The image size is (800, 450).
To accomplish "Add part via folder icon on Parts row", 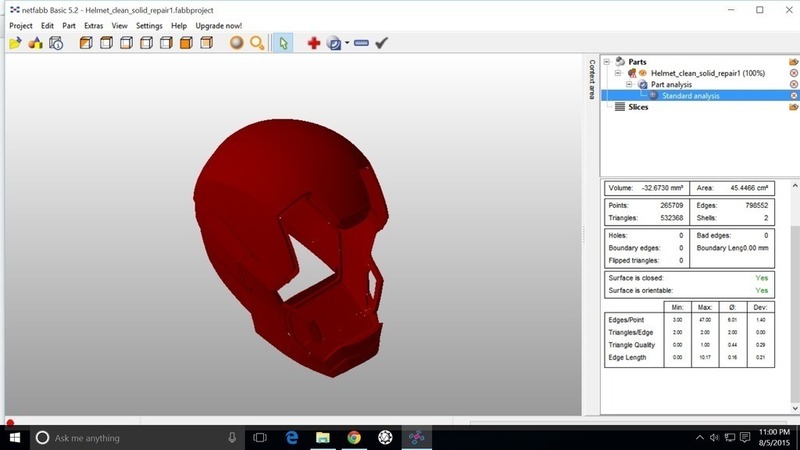I will point(793,62).
